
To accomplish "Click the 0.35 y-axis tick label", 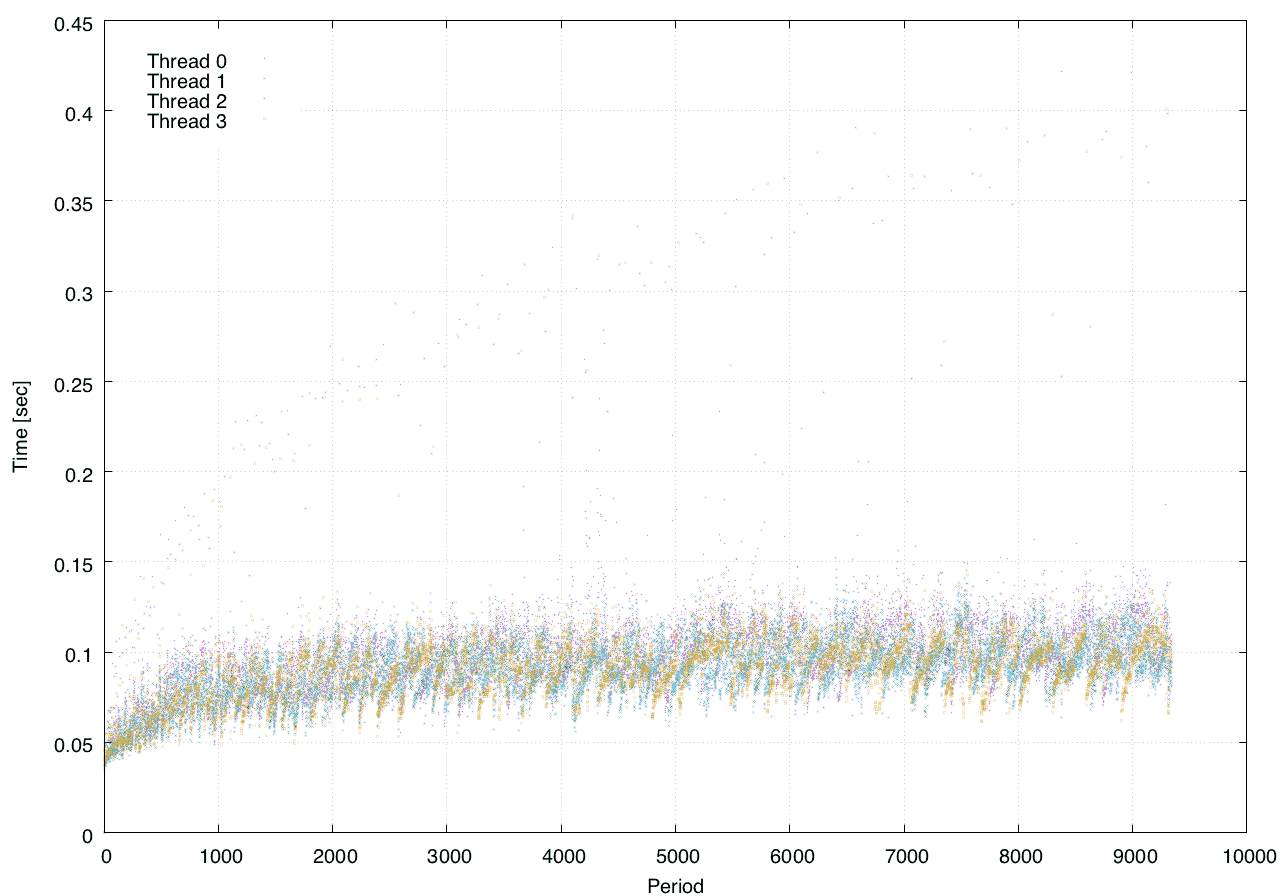I will point(73,202).
